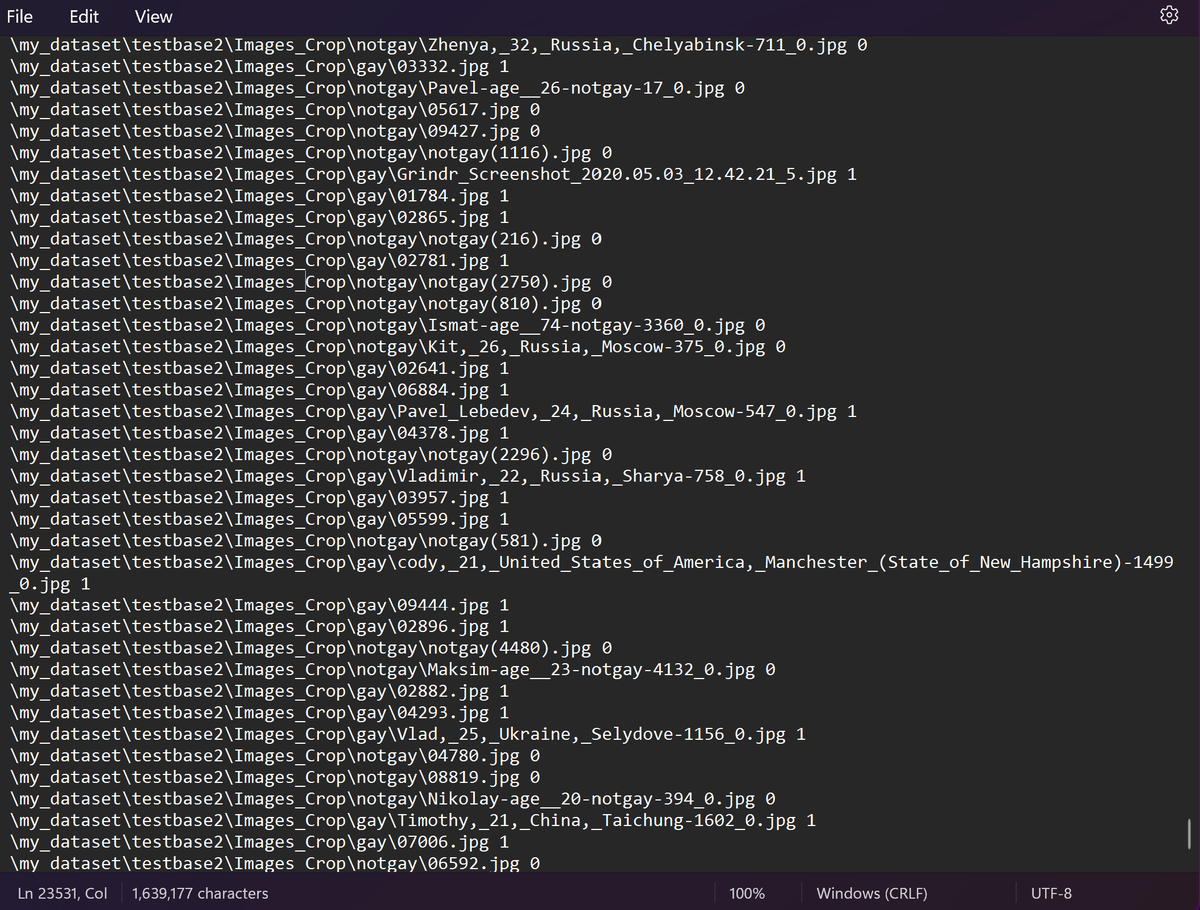Click the line containing 02896.jpg

tap(259, 627)
